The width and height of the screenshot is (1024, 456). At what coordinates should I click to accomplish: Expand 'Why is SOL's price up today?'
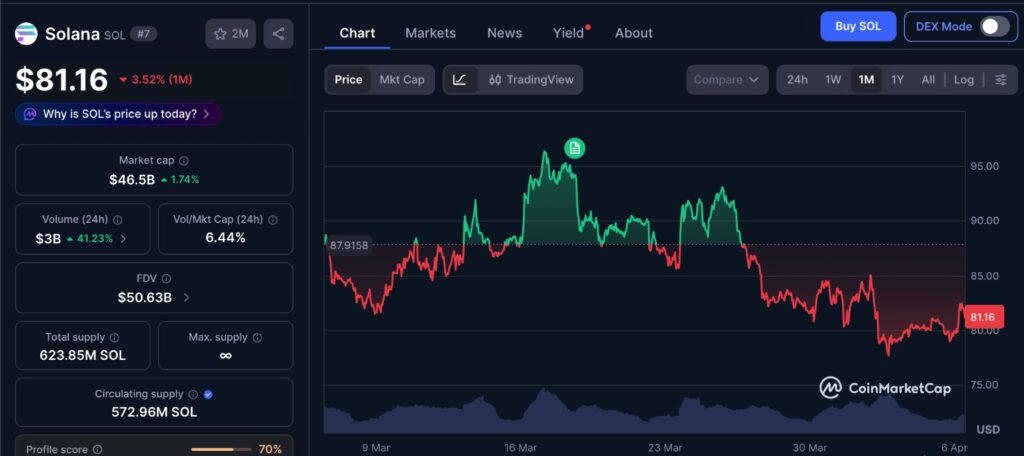(x=118, y=114)
